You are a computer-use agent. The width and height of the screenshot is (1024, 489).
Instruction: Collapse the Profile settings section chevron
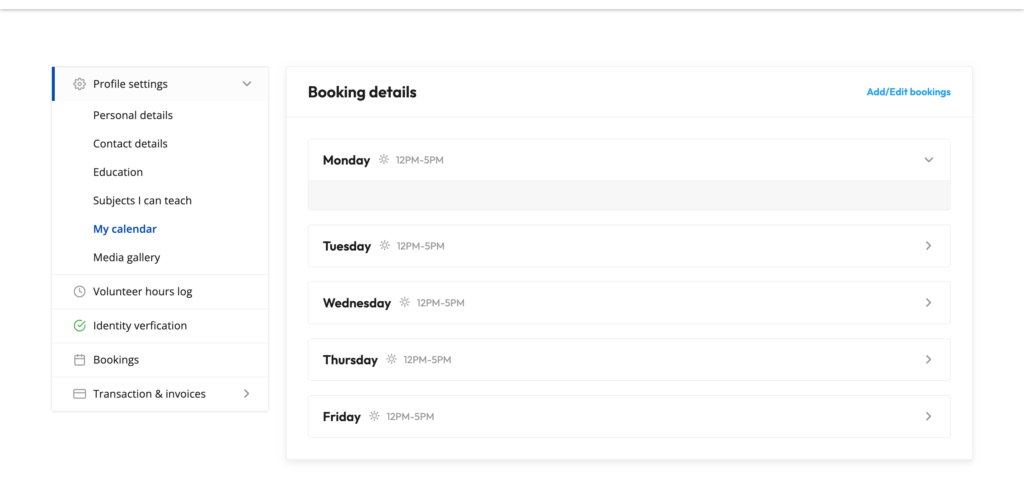tap(247, 84)
